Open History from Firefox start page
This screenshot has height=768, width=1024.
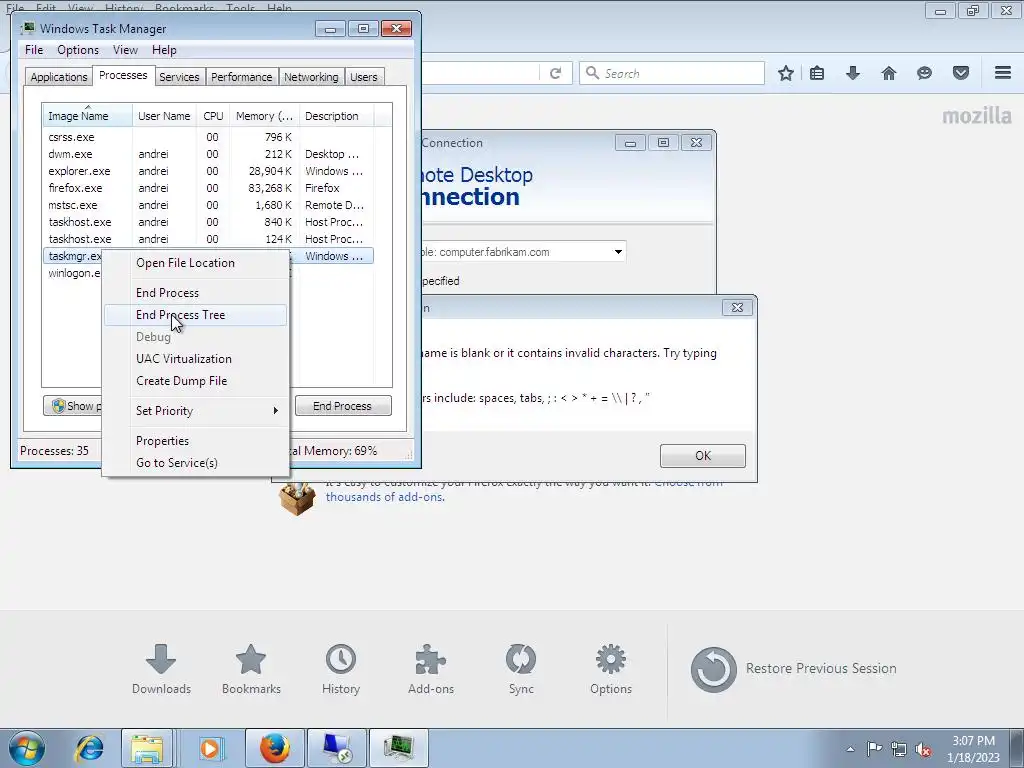pos(341,669)
